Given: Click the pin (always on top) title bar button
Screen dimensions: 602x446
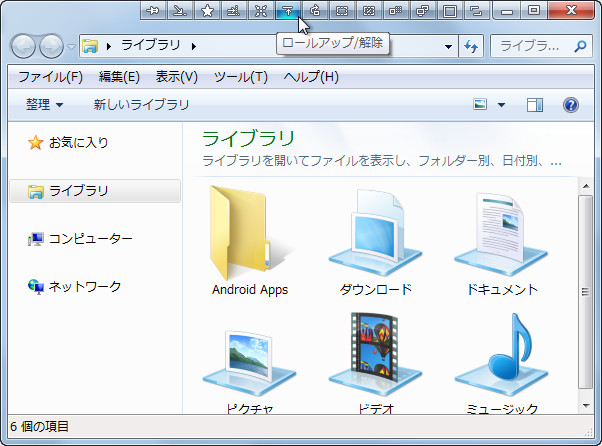Looking at the screenshot, I should point(153,10).
